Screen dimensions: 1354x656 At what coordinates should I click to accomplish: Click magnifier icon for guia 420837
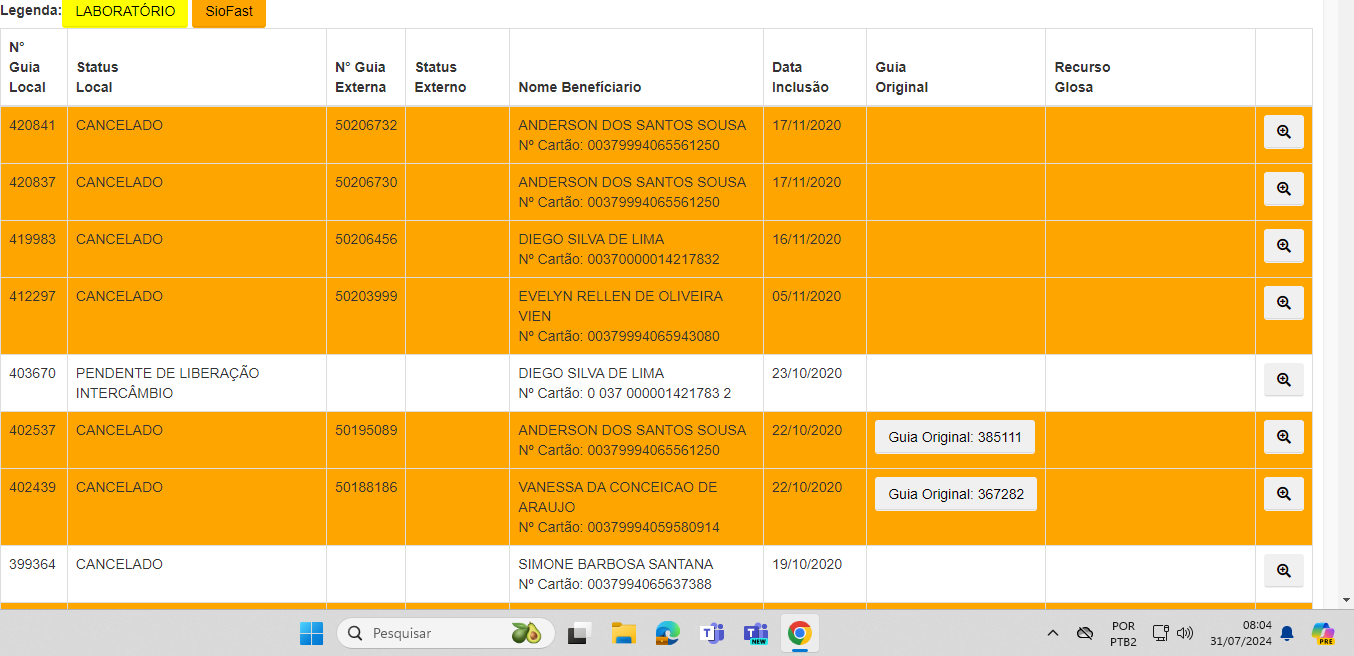[1283, 189]
